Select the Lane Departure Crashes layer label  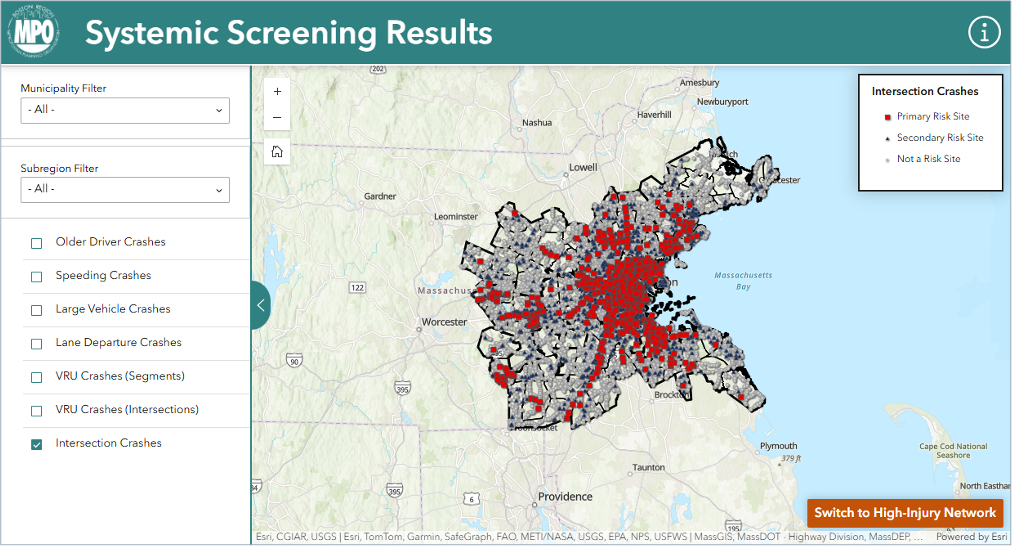(118, 343)
